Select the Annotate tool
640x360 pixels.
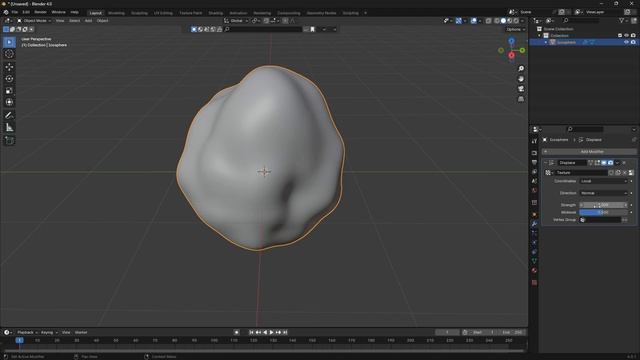click(9, 116)
